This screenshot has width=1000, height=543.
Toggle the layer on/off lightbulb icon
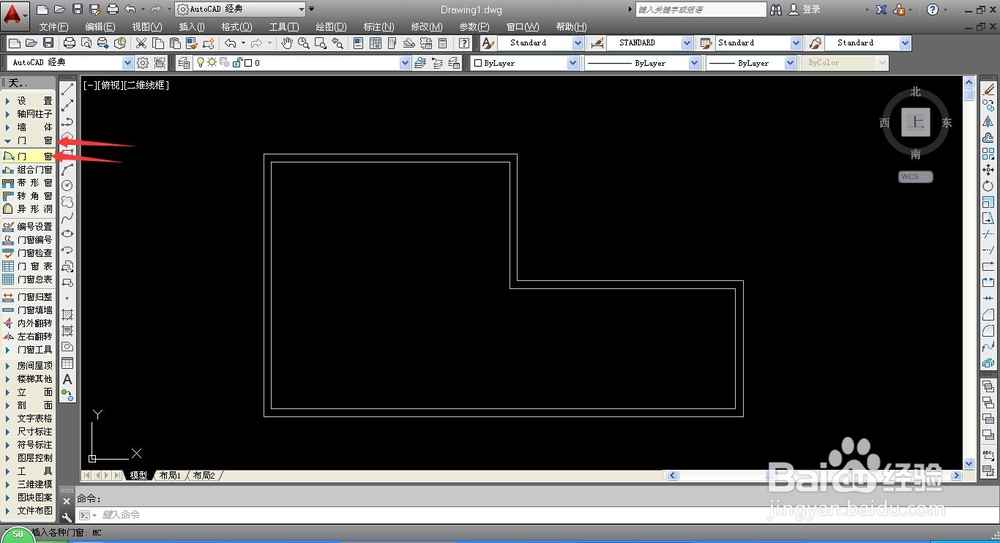(200, 63)
